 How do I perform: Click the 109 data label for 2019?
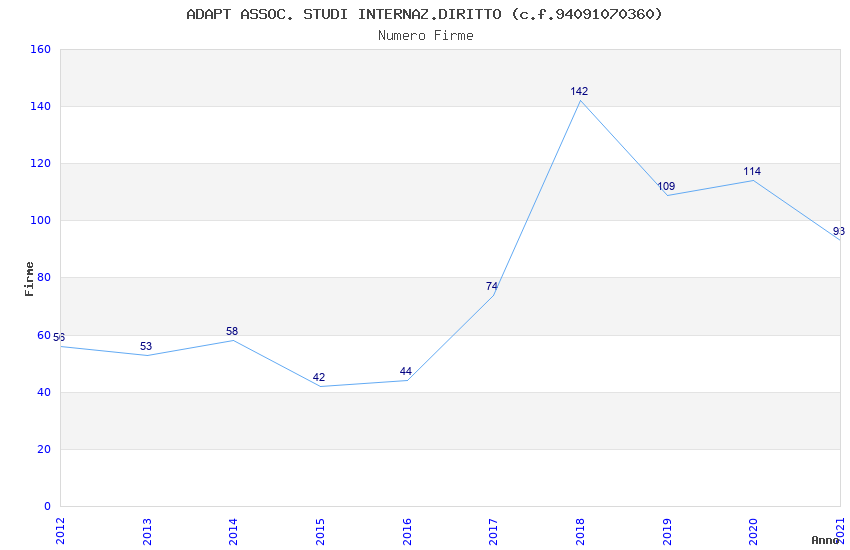point(666,186)
